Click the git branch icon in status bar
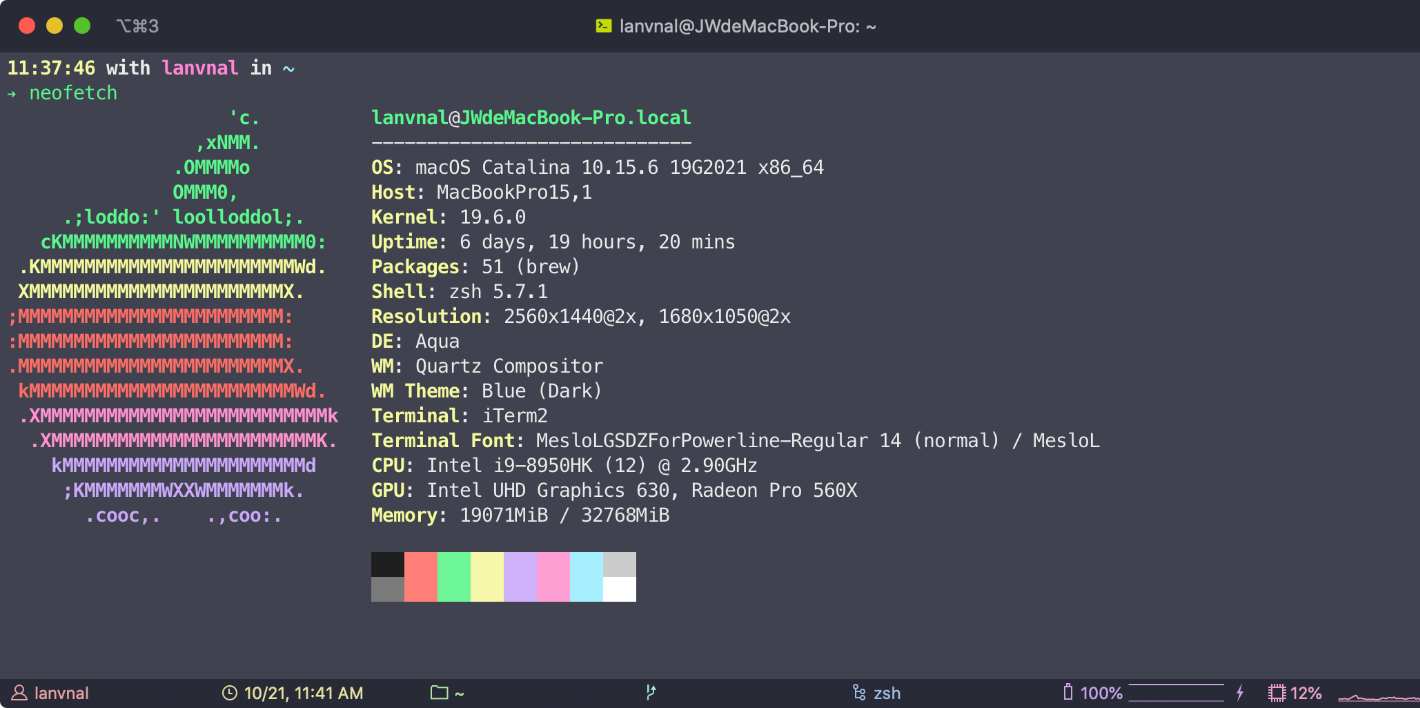This screenshot has width=1420, height=708. pyautogui.click(x=650, y=693)
